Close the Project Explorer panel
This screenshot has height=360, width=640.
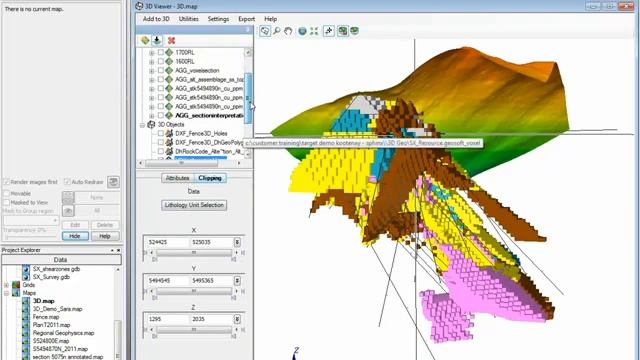coord(118,250)
